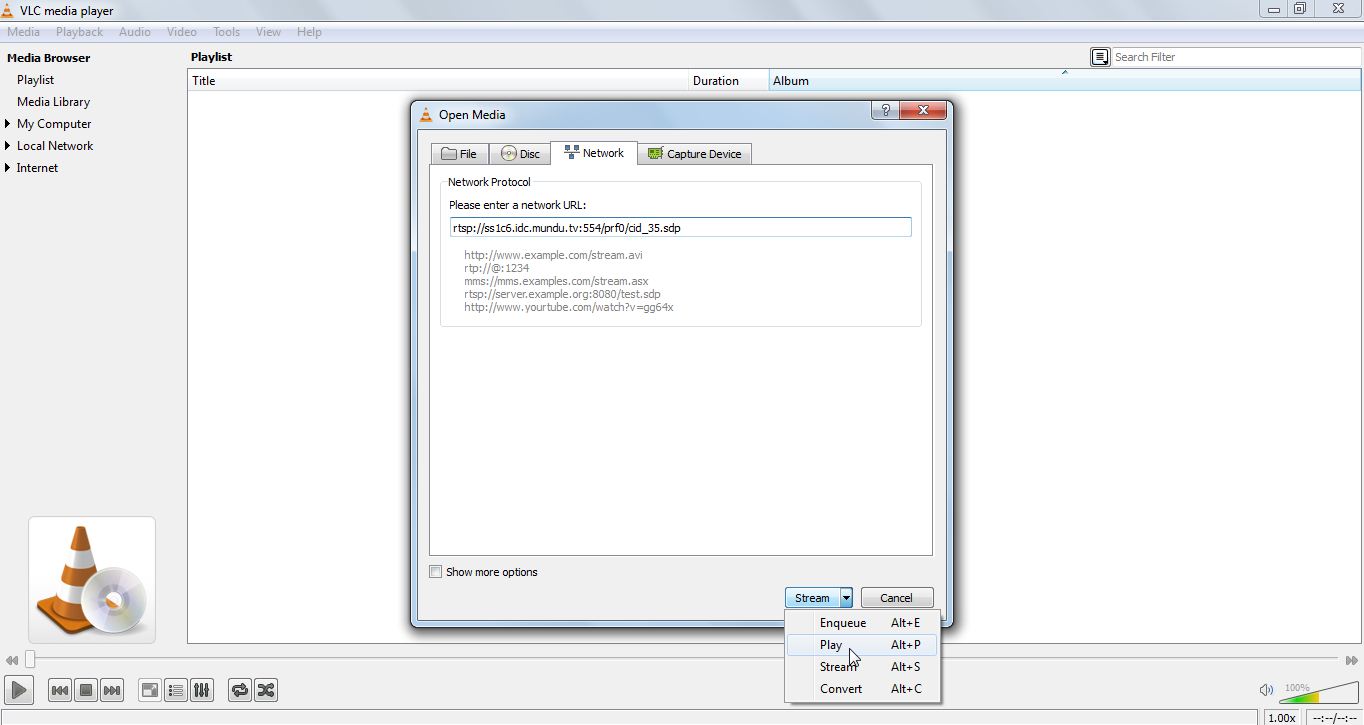
Task: Toggle the playlist view icon
Action: [x=176, y=690]
